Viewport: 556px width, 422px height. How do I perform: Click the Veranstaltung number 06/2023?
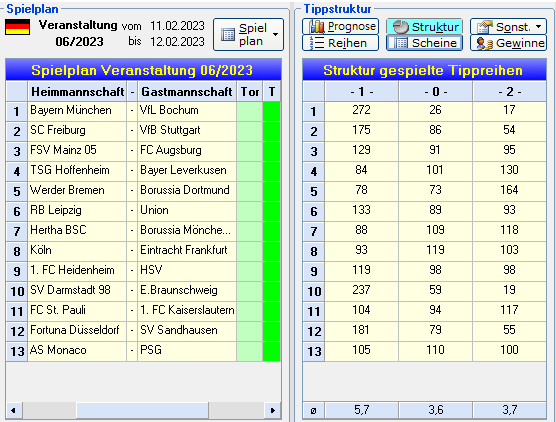pos(79,42)
